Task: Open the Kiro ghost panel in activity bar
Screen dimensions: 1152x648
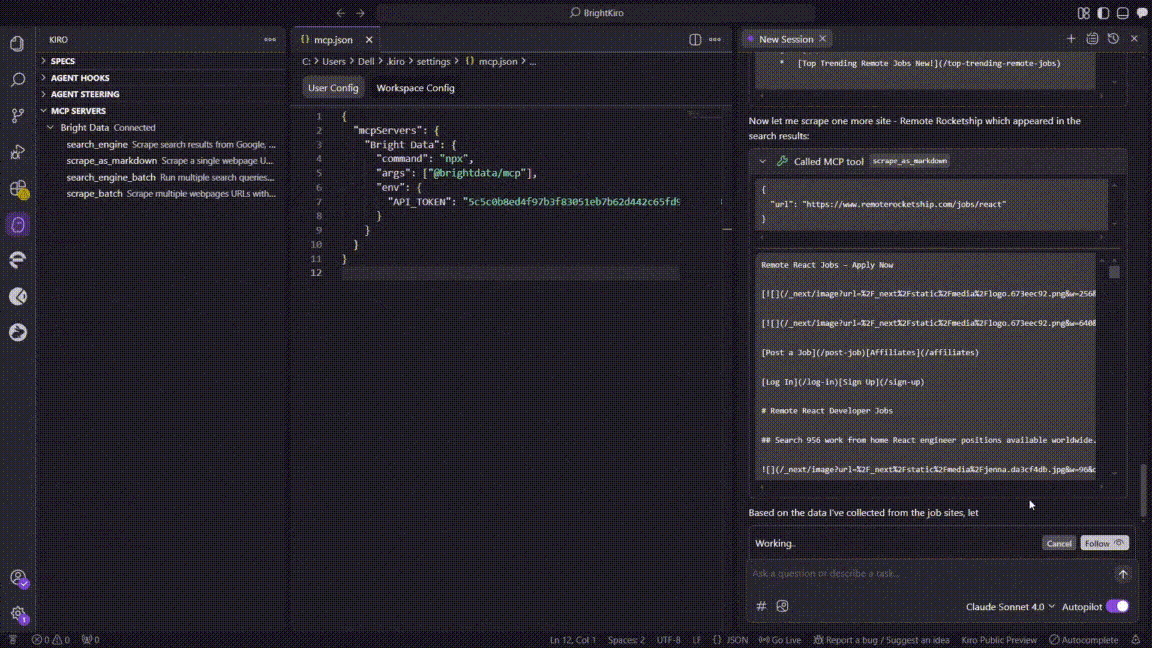Action: point(17,224)
